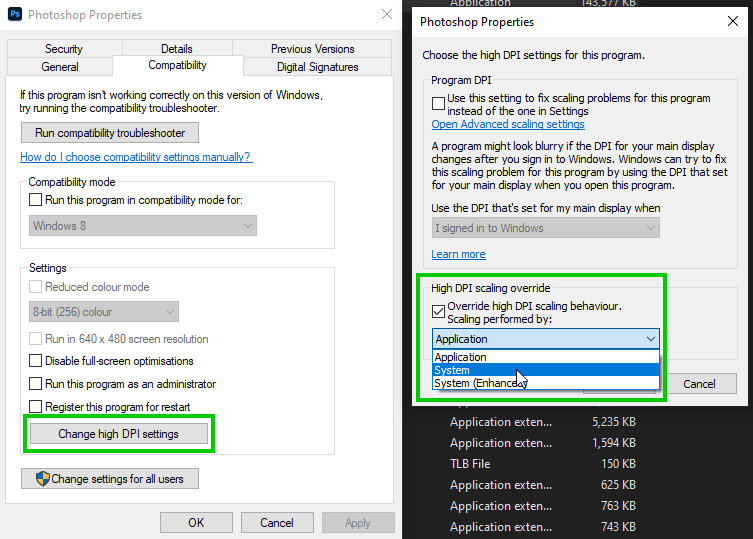Viewport: 753px width, 539px height.
Task: Open Advanced scaling settings link
Action: click(x=508, y=124)
